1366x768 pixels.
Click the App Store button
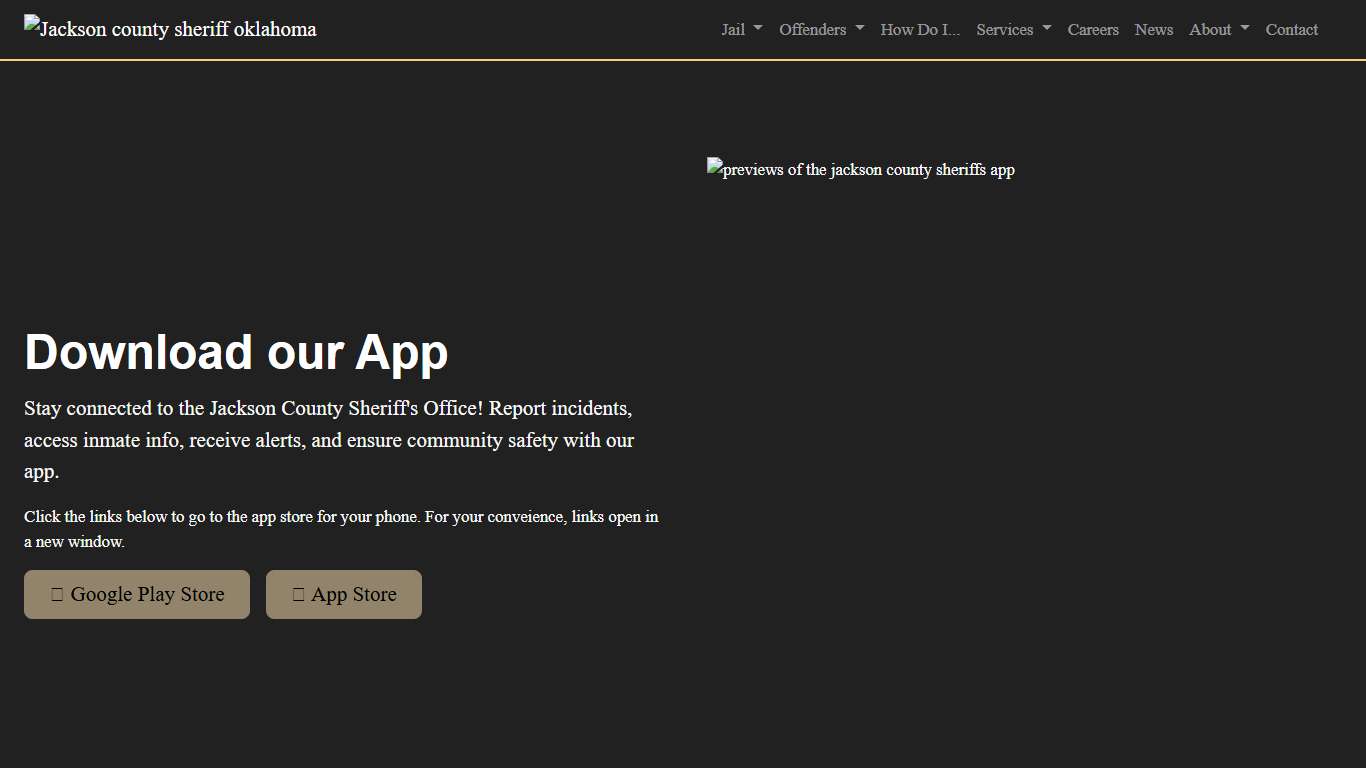343,594
